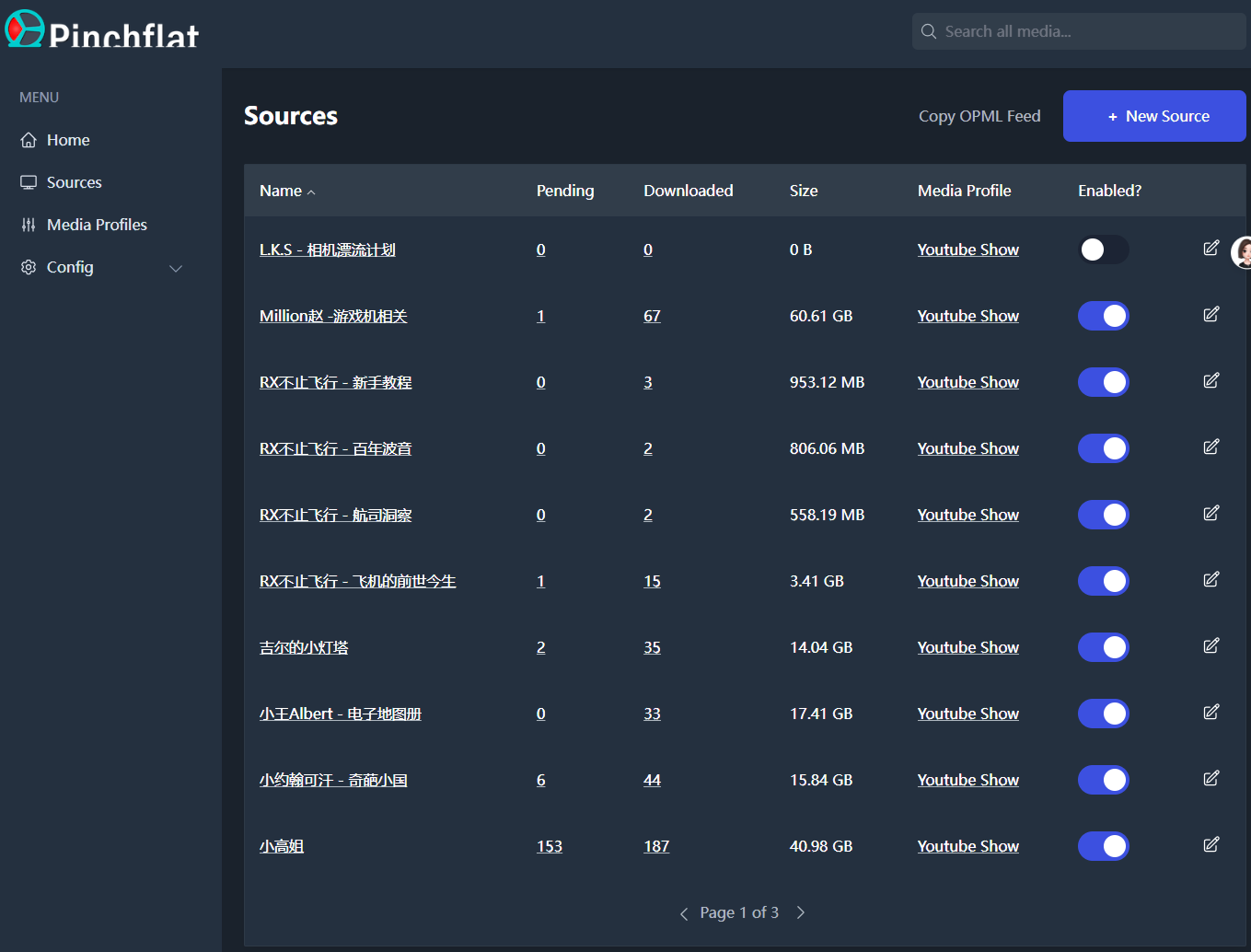Click the Media Profiles sliders icon
Image resolution: width=1251 pixels, height=952 pixels.
[29, 225]
